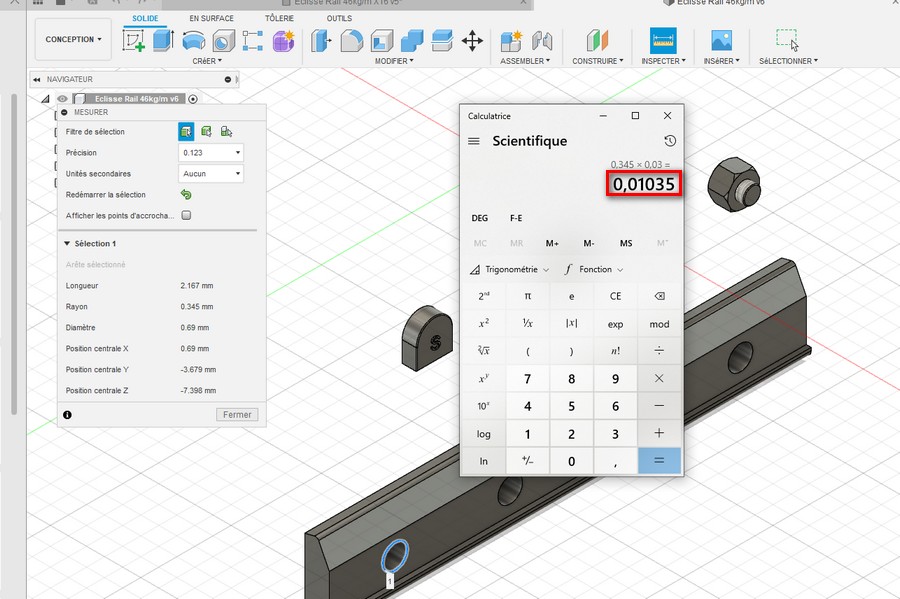Switch to the EN SURFACE tab
Viewport: 900px width, 599px height.
(x=211, y=18)
